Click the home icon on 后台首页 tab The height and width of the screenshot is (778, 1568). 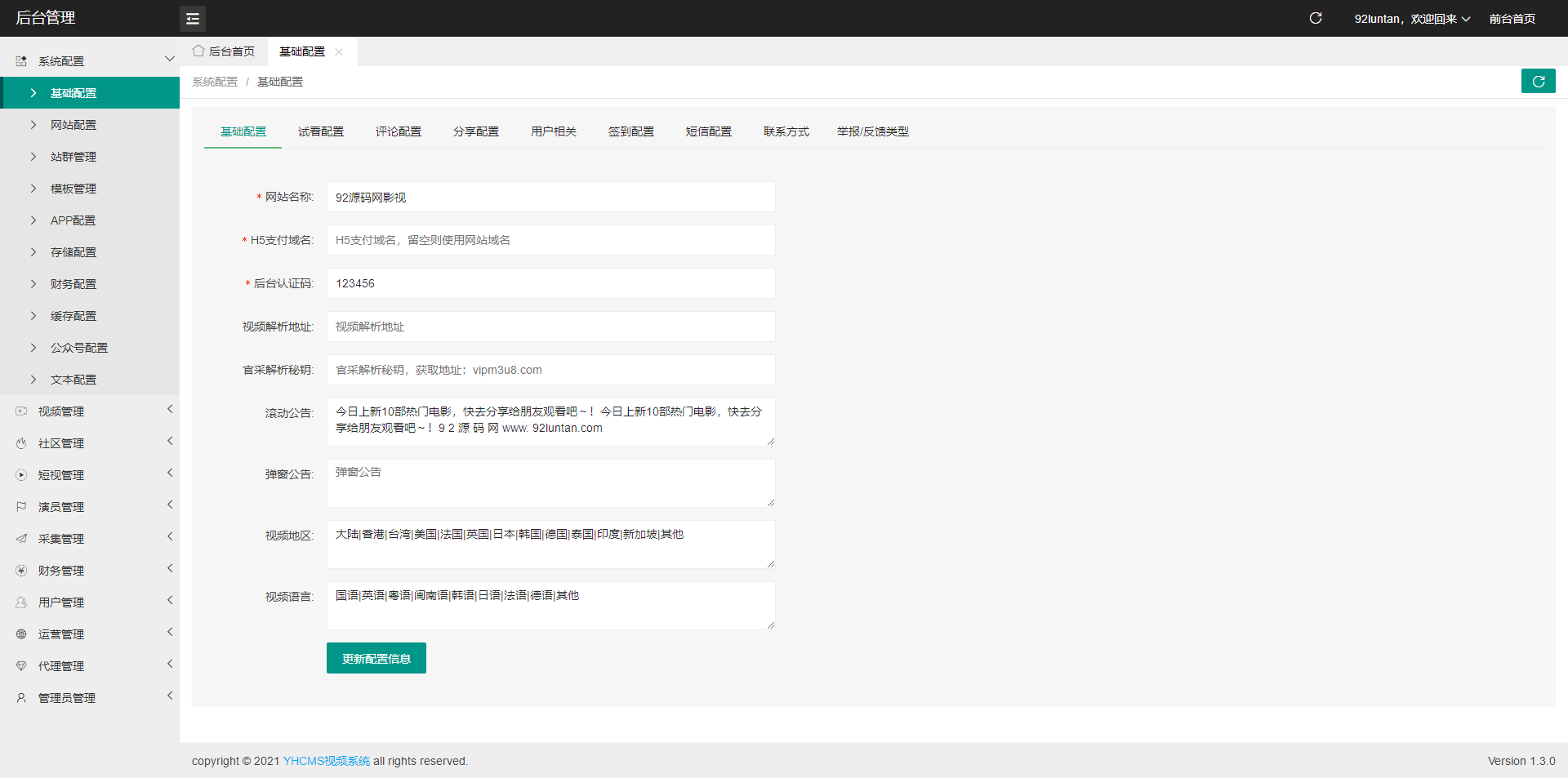(198, 51)
